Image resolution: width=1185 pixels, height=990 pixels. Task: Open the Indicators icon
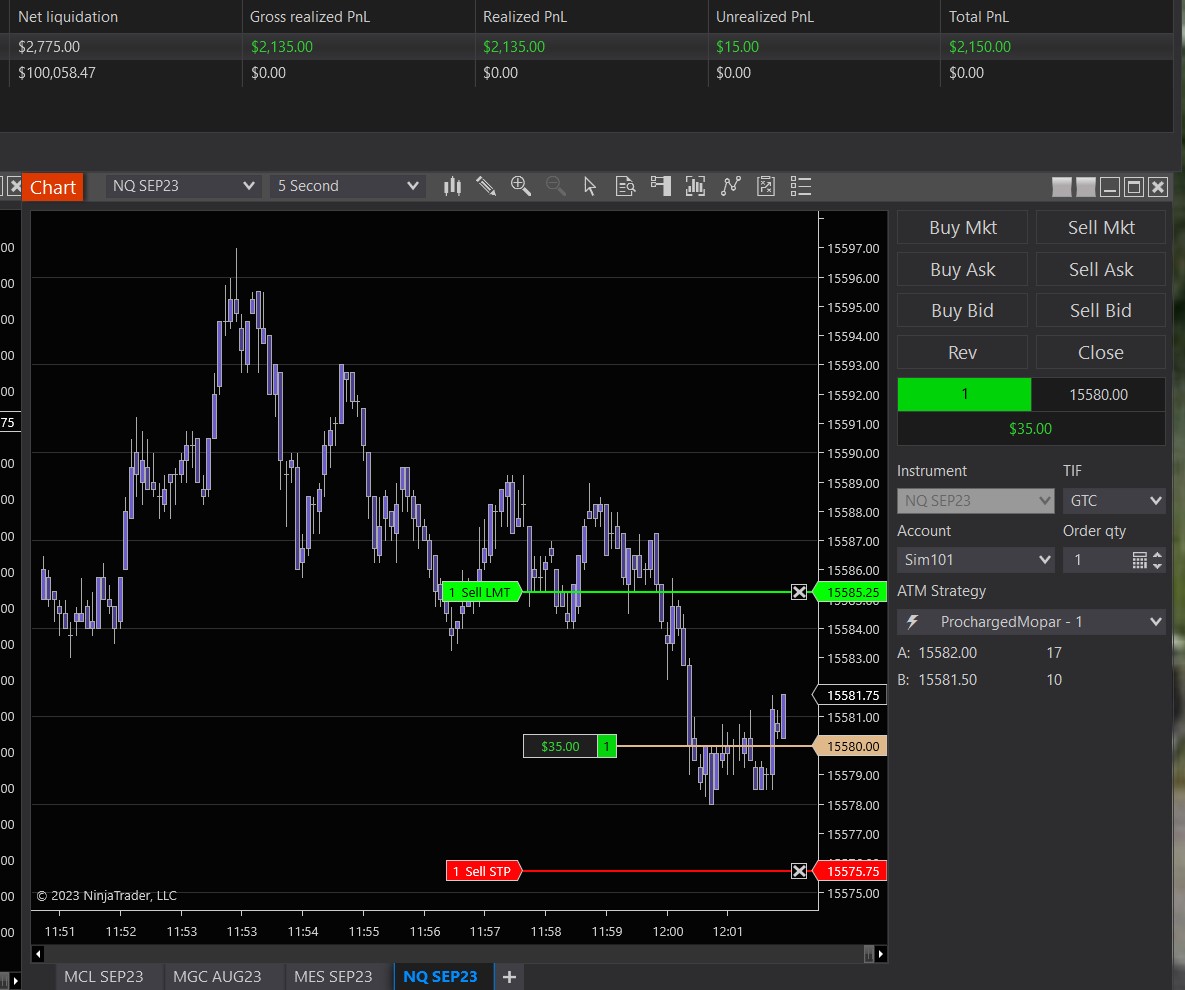point(731,186)
